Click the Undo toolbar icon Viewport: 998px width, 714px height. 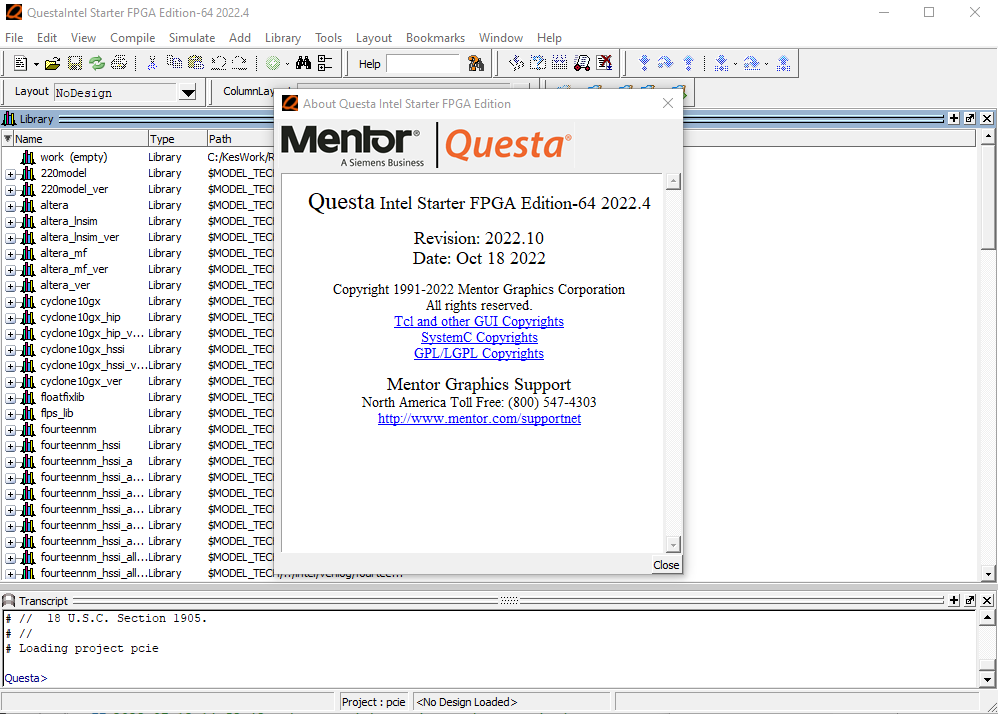coord(218,63)
